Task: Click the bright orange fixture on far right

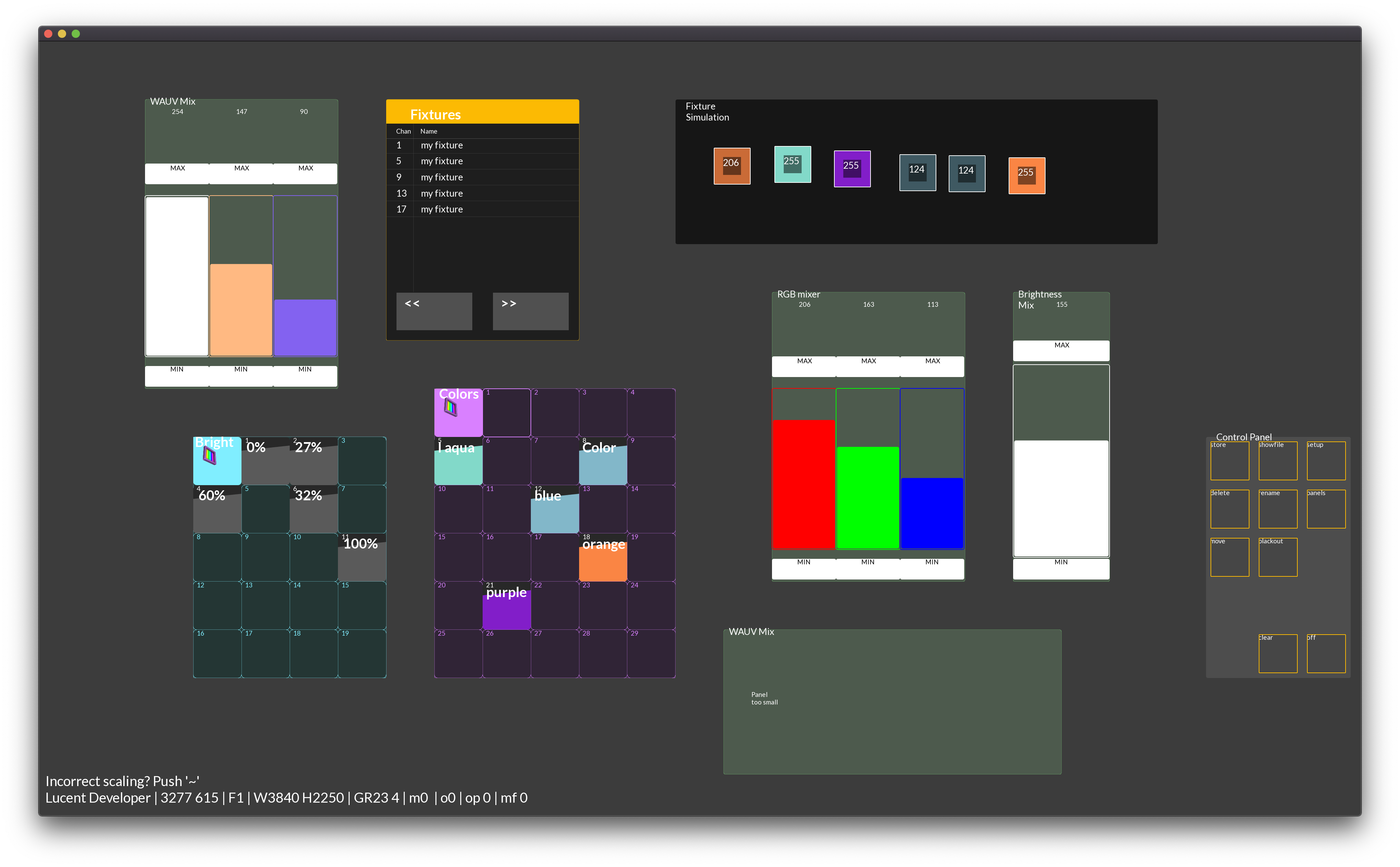Action: [x=1026, y=176]
